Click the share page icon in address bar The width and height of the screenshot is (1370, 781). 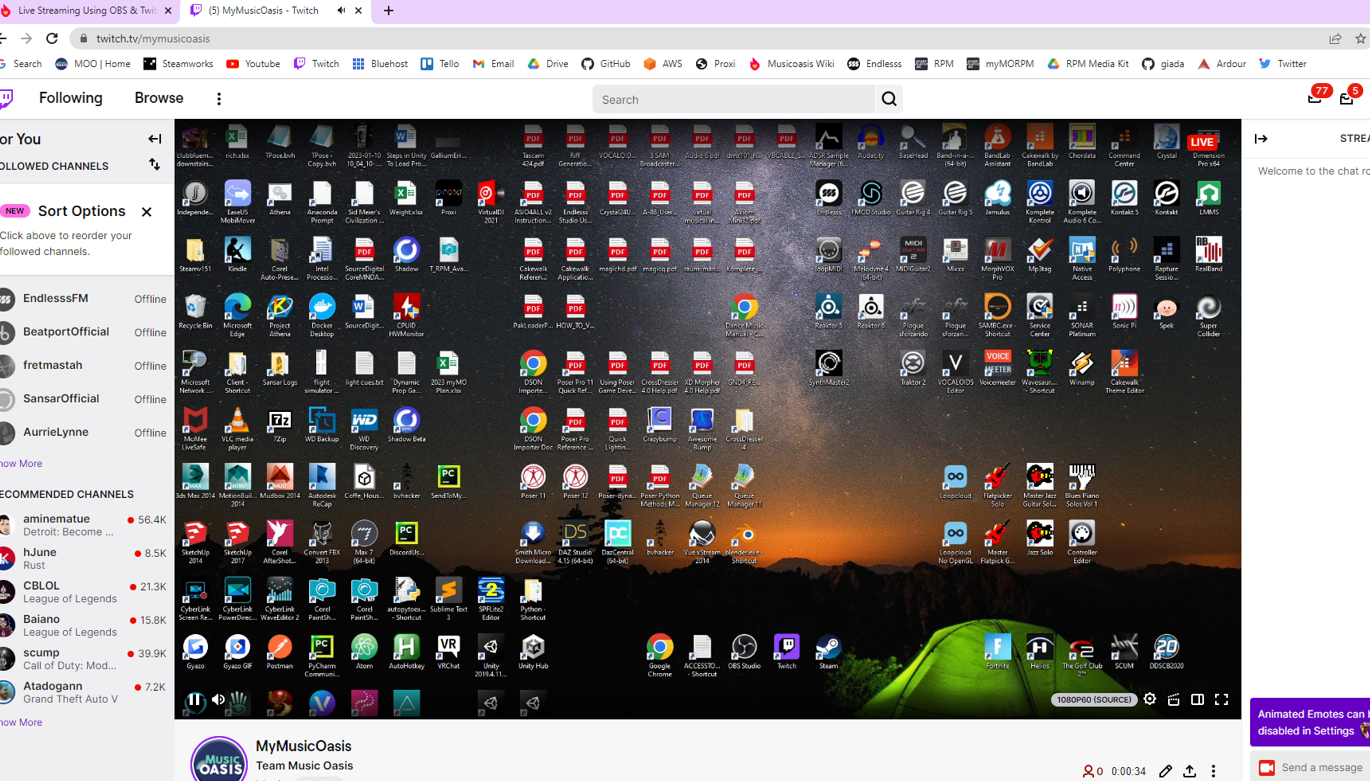(1335, 39)
